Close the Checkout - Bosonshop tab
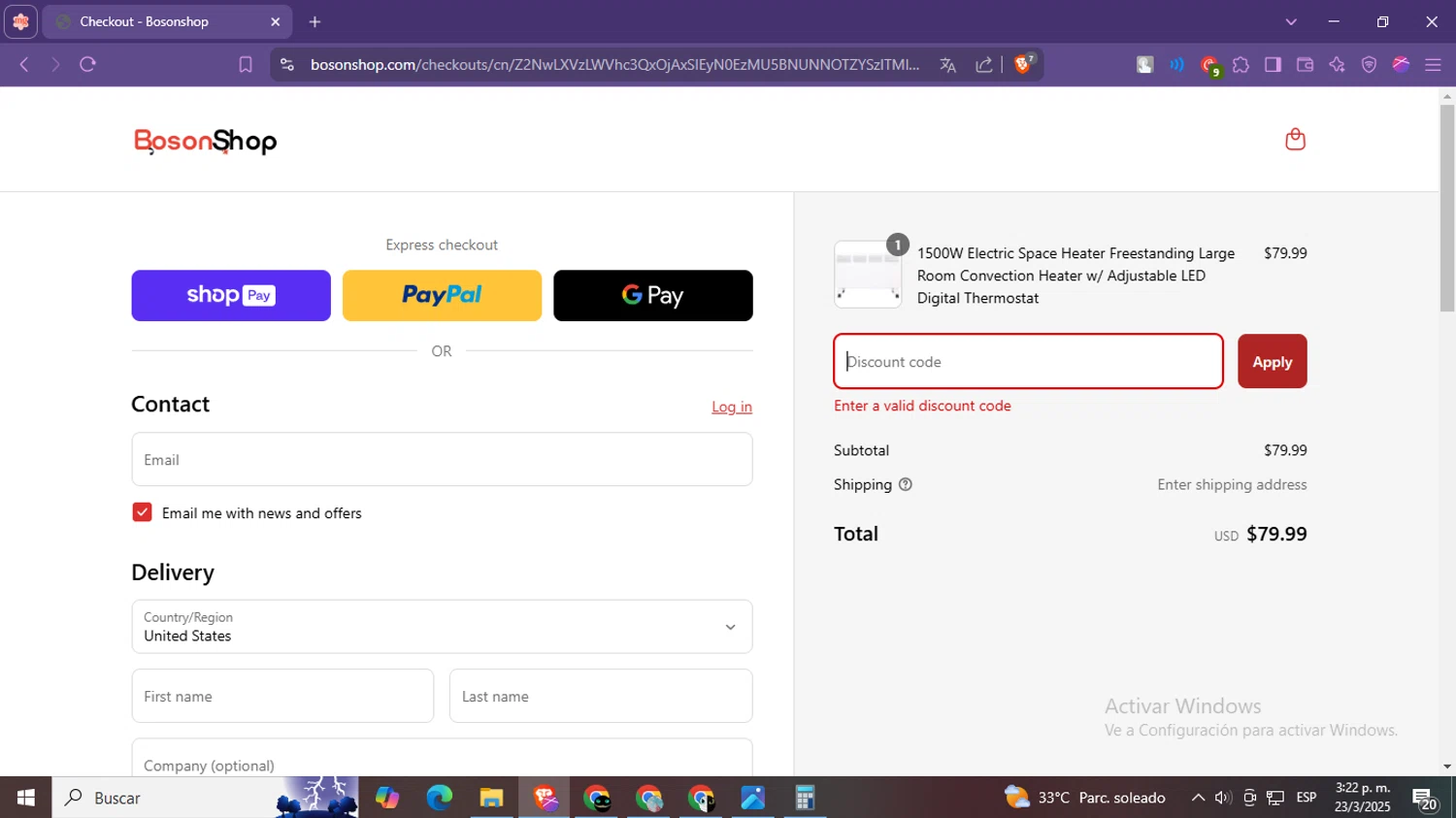This screenshot has height=818, width=1456. point(275,21)
